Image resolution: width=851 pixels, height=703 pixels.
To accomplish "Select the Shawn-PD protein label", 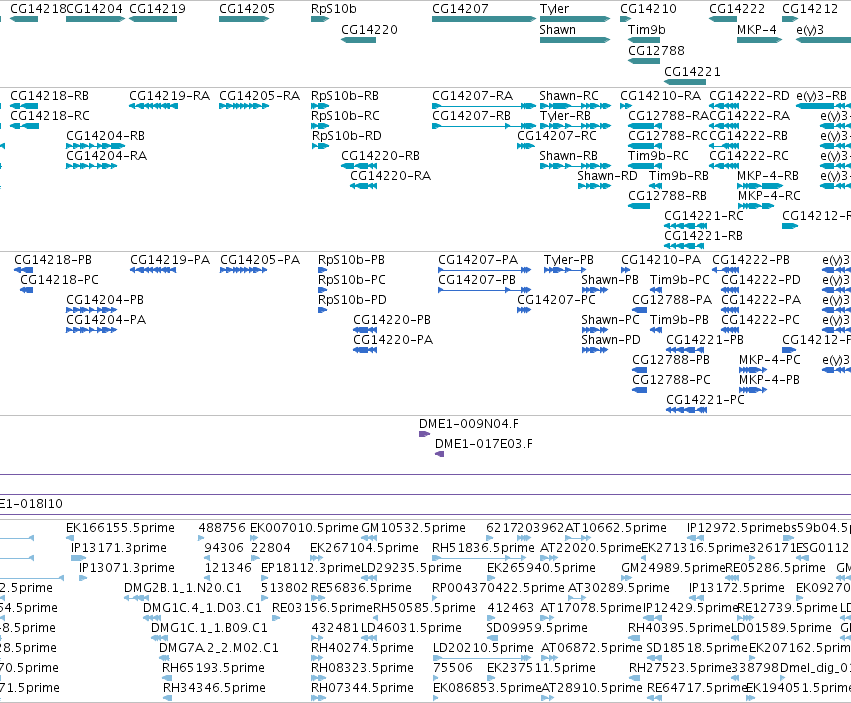I will (x=611, y=340).
